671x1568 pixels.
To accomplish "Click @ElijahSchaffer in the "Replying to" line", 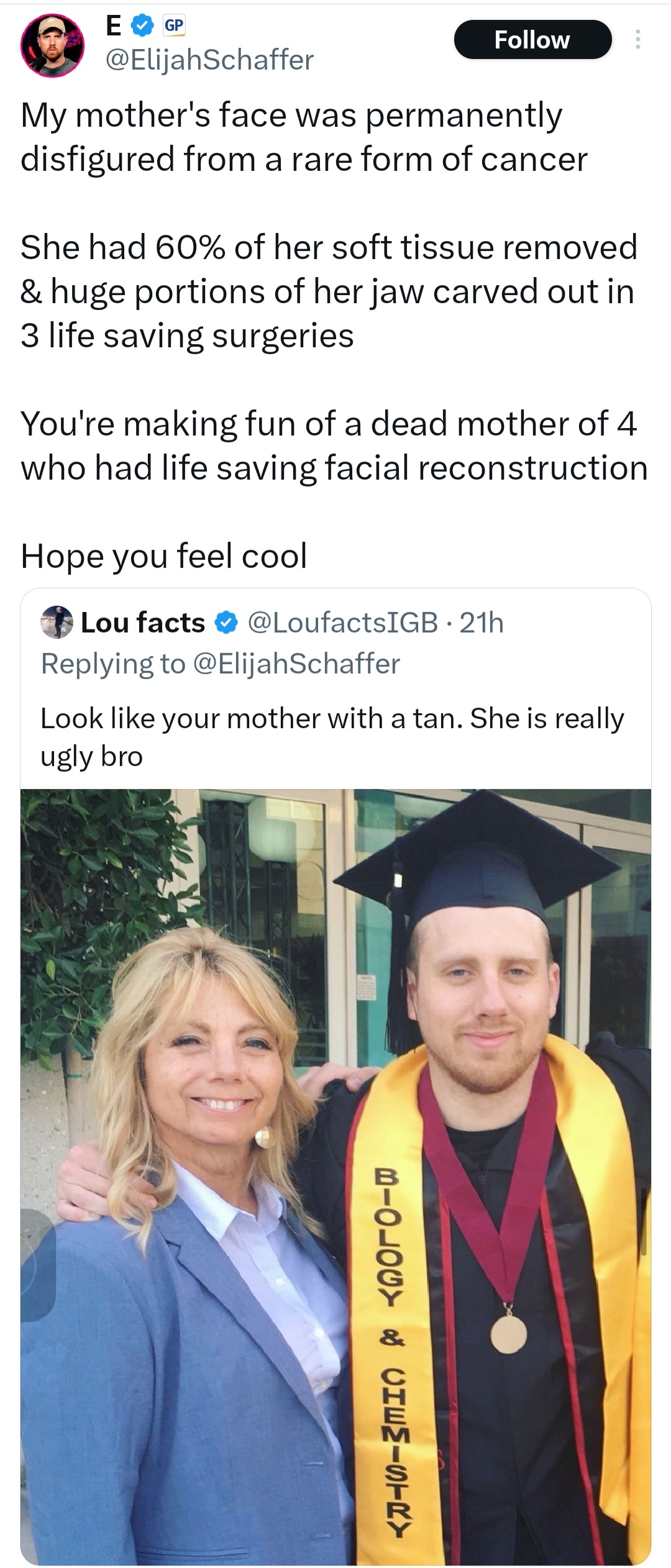I will (297, 663).
